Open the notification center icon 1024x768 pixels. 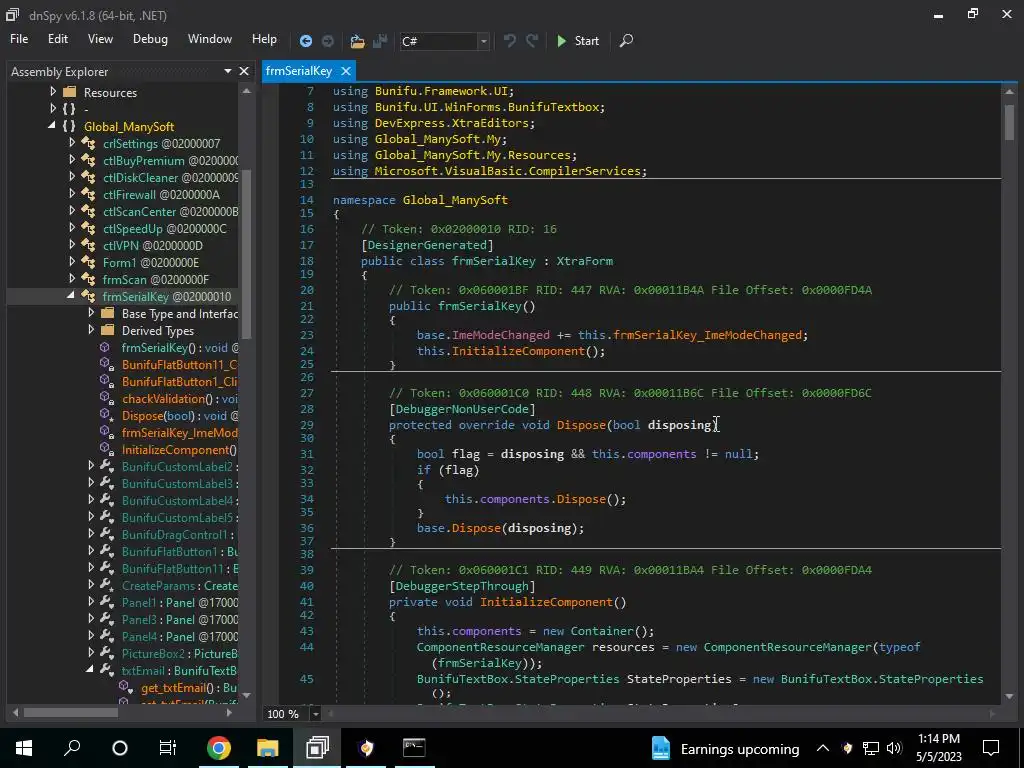pyautogui.click(x=991, y=748)
